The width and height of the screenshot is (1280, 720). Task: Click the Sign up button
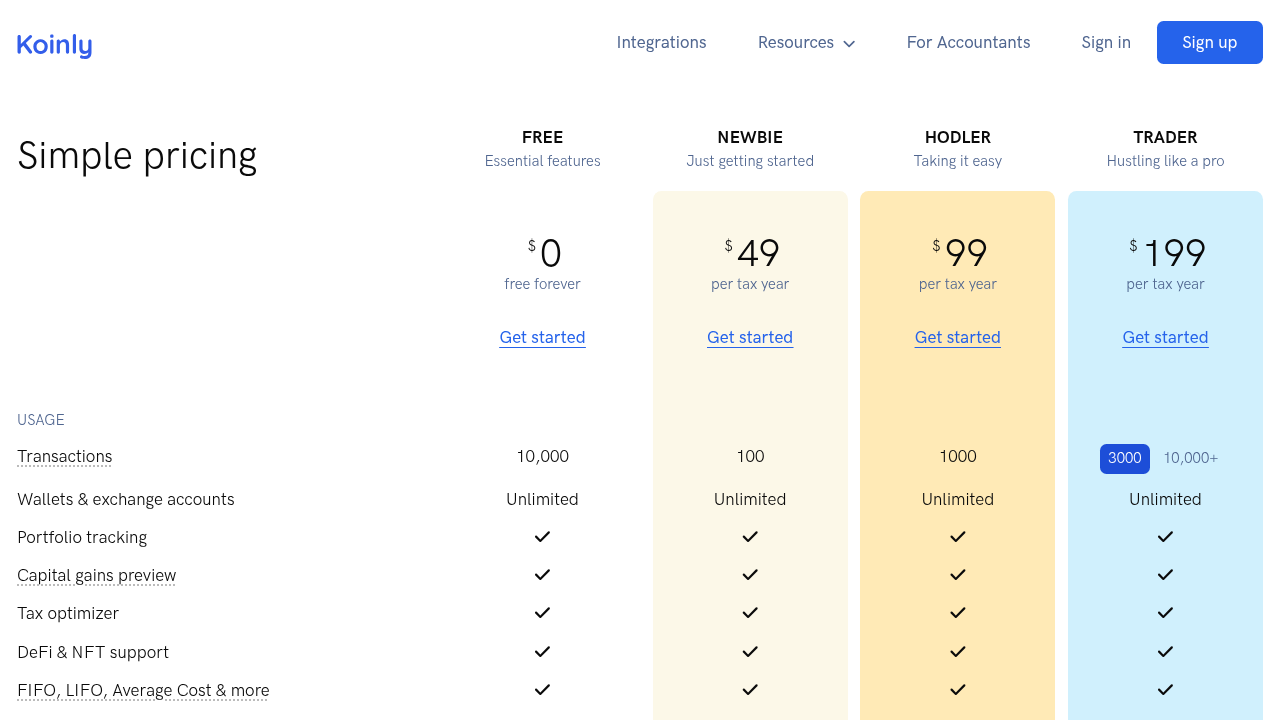pyautogui.click(x=1210, y=42)
